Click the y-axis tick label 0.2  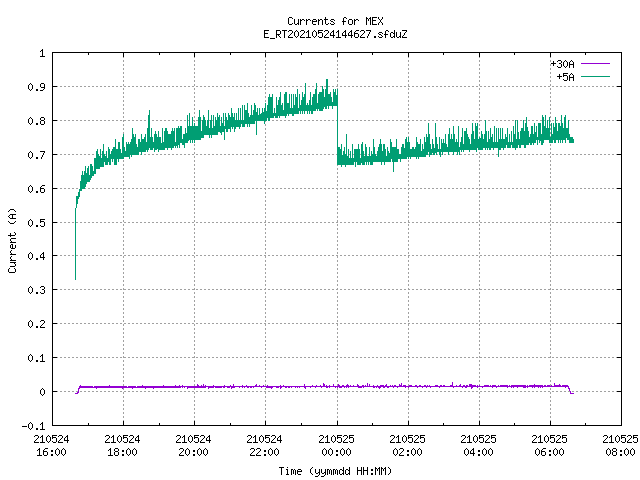(x=36, y=324)
